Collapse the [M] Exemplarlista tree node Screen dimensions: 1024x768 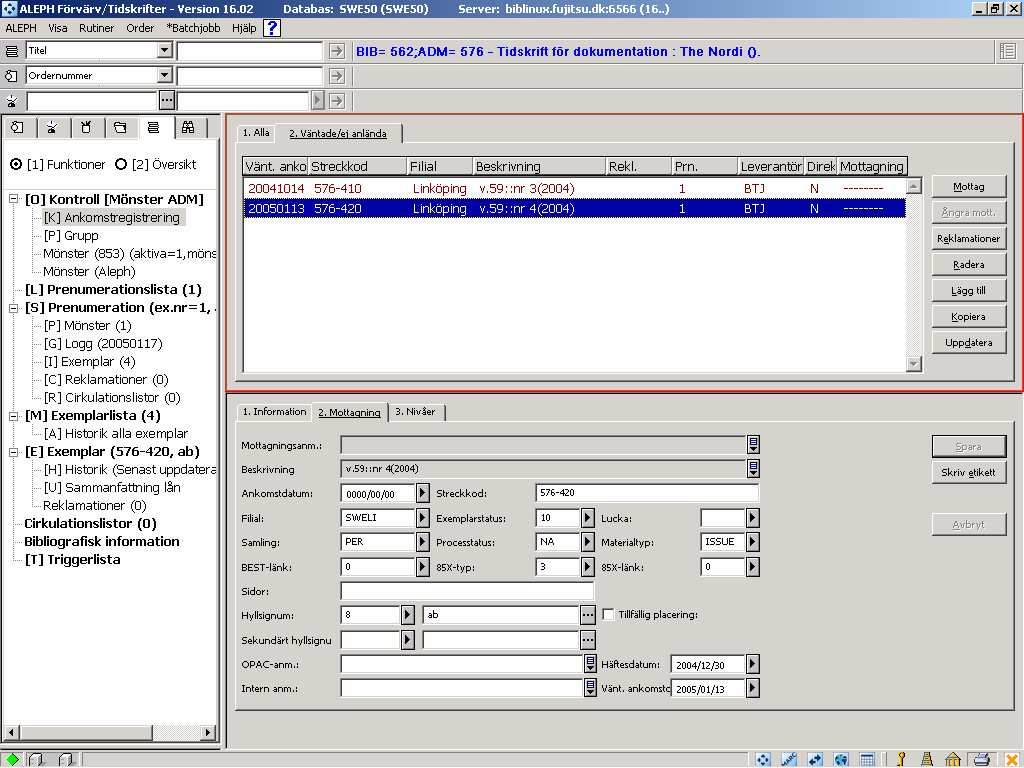pyautogui.click(x=13, y=415)
